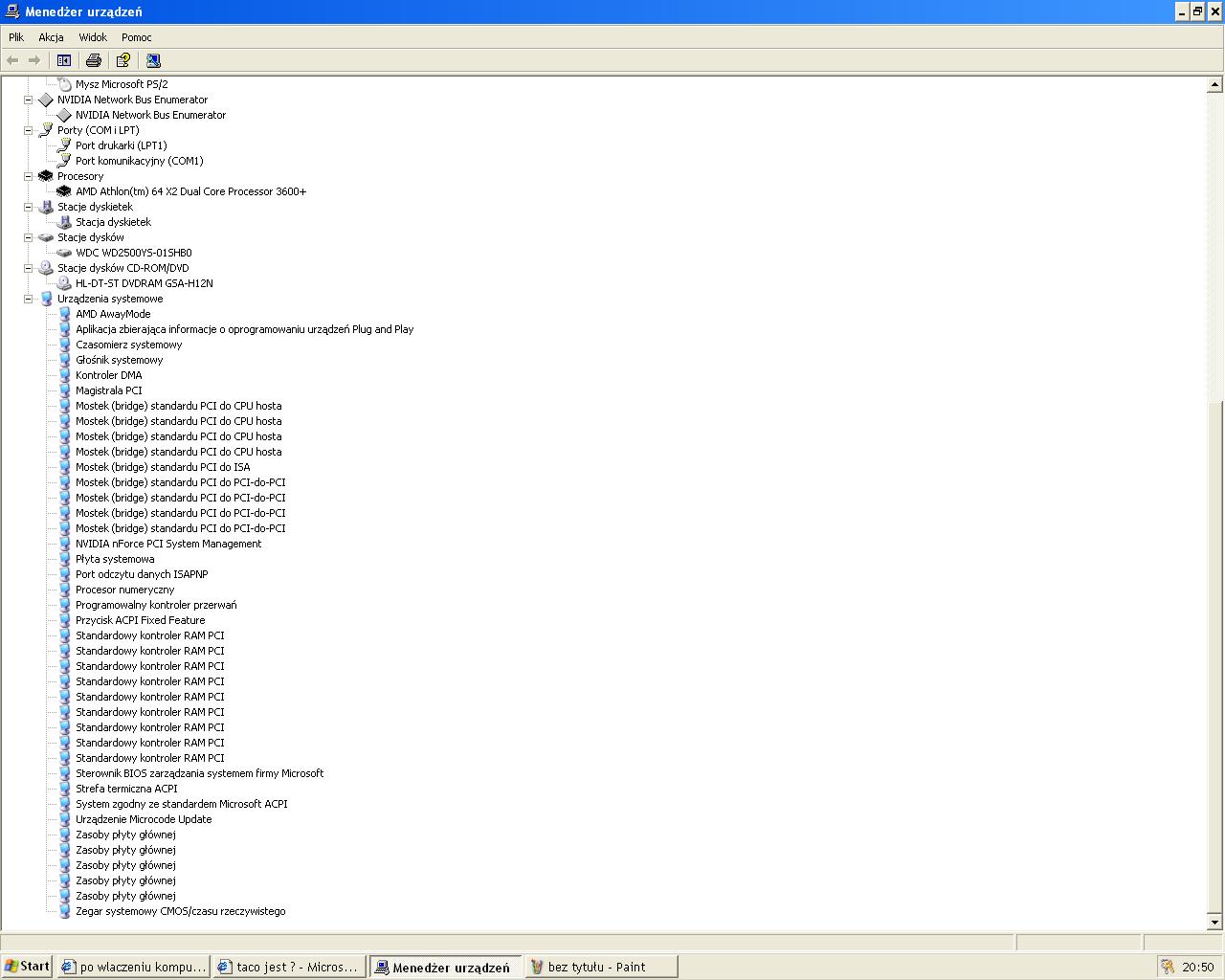Select the Kontroler DMA device icon
The width and height of the screenshot is (1225, 980).
pyautogui.click(x=64, y=375)
